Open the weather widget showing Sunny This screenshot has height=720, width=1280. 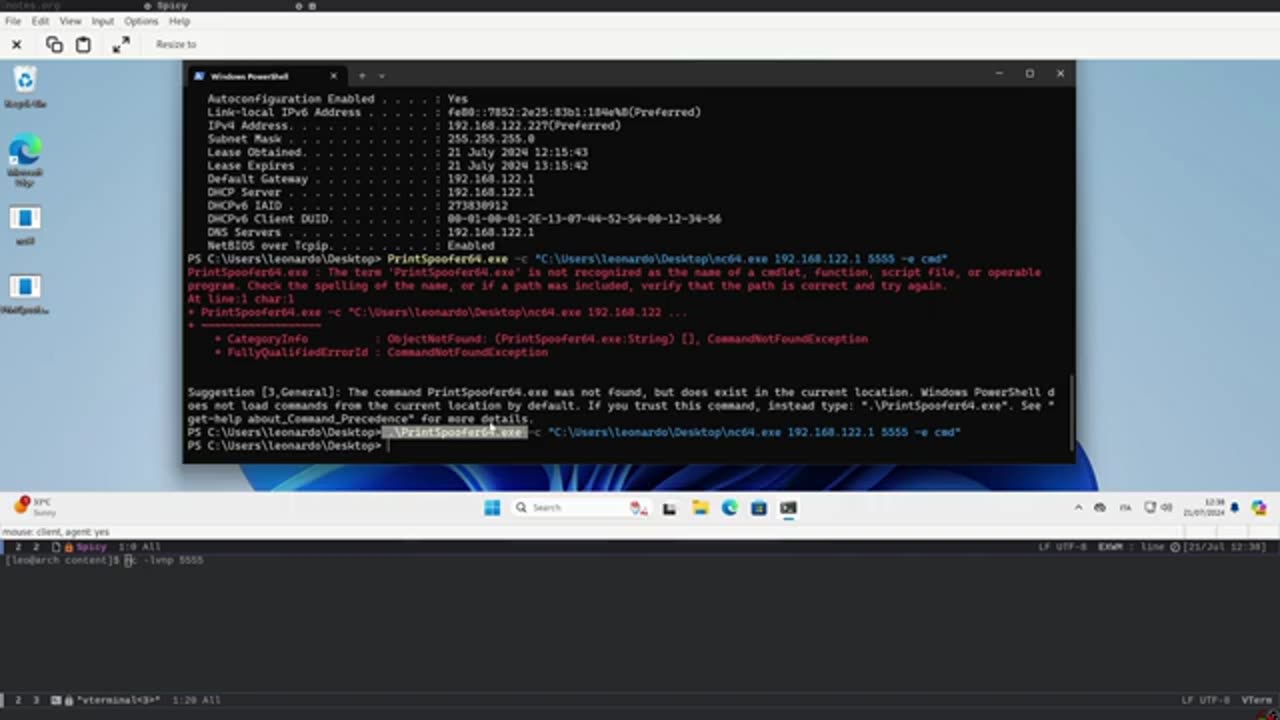pyautogui.click(x=36, y=507)
